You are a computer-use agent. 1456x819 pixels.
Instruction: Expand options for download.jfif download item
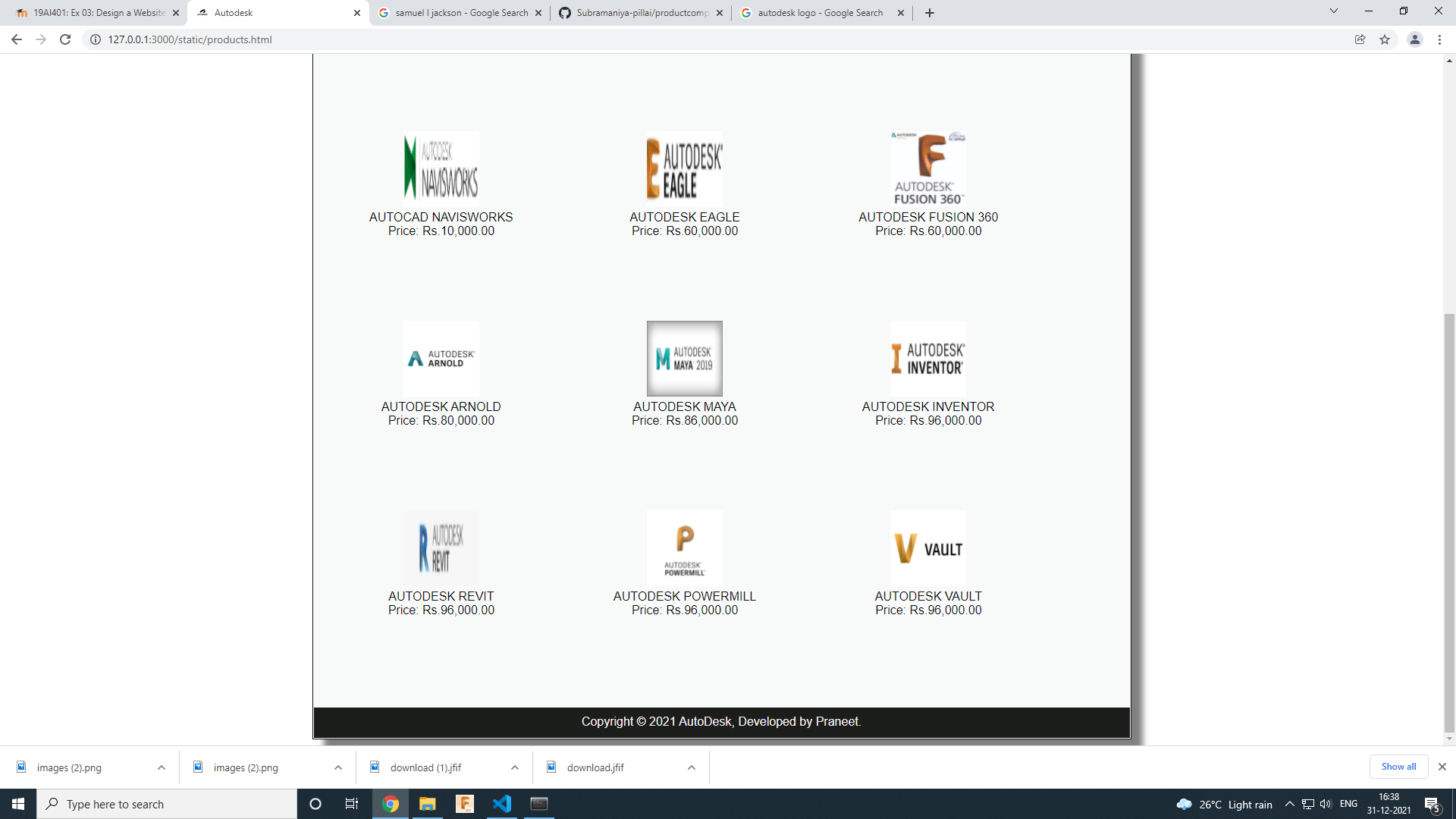[x=692, y=767]
